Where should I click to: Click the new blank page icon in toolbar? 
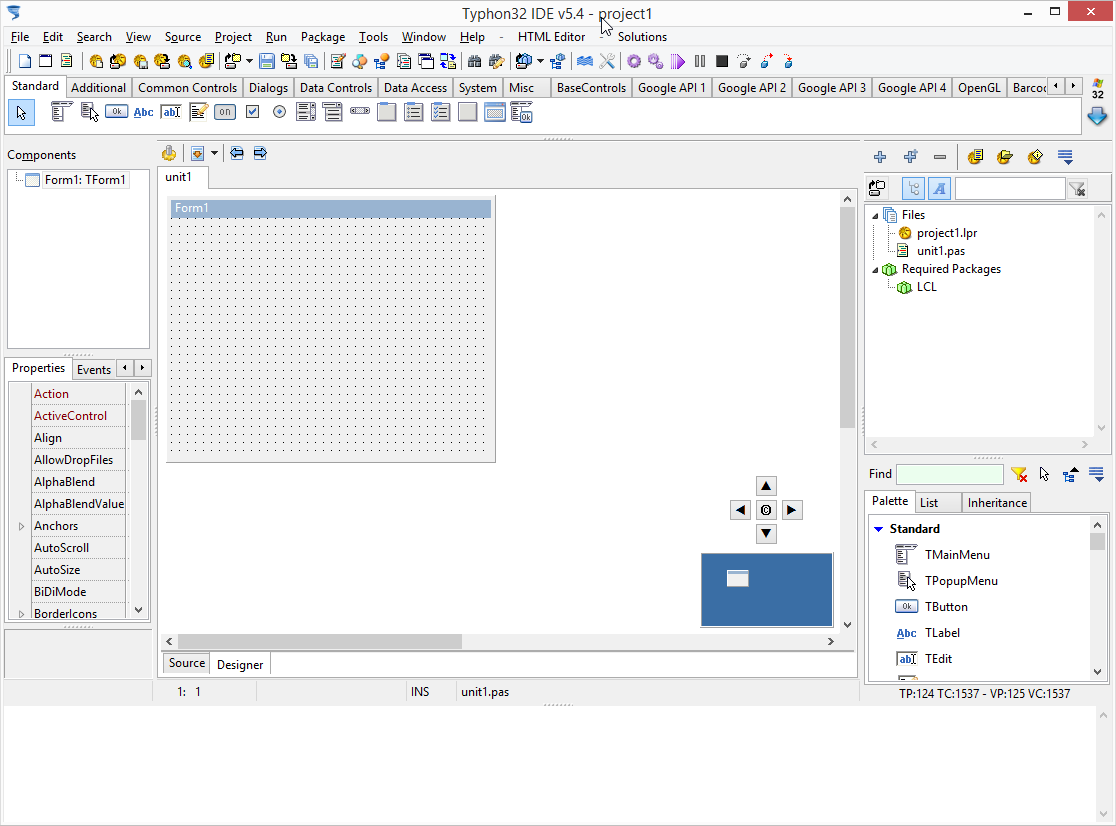click(x=24, y=62)
